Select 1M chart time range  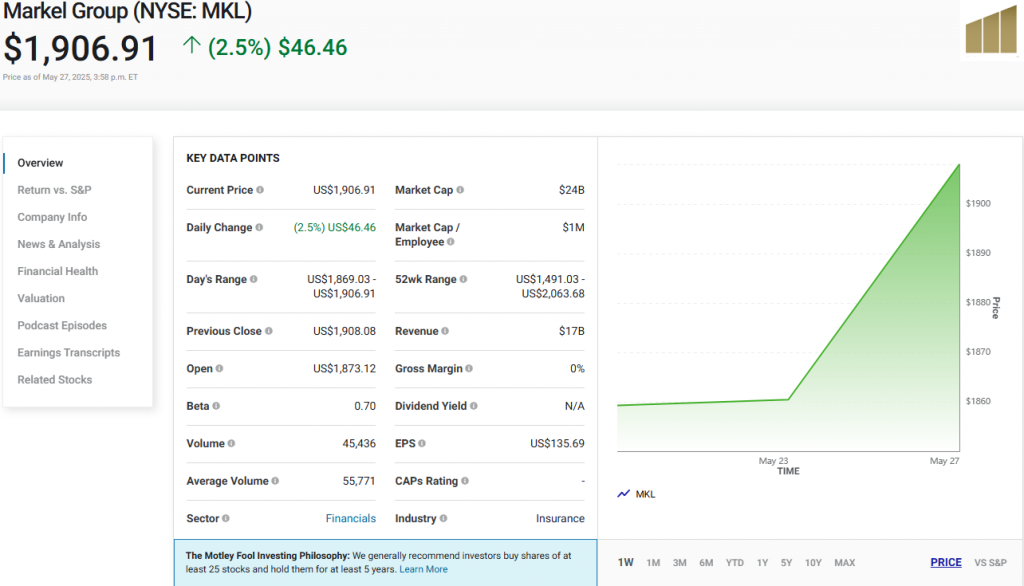[x=653, y=562]
